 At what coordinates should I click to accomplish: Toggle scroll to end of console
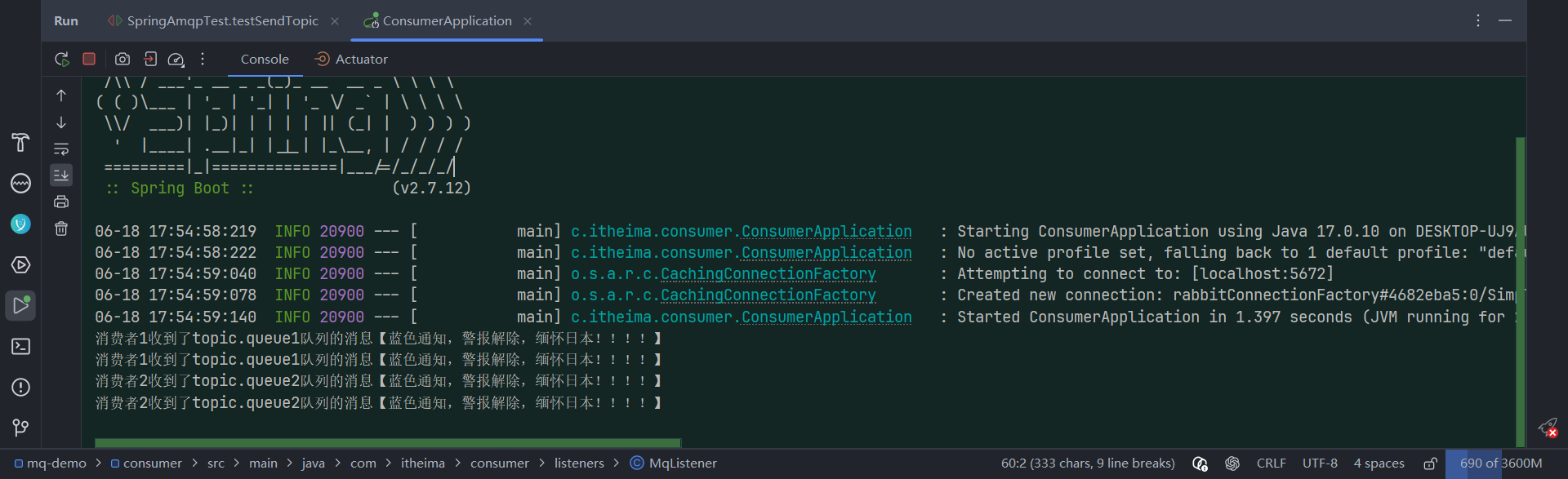pyautogui.click(x=61, y=175)
